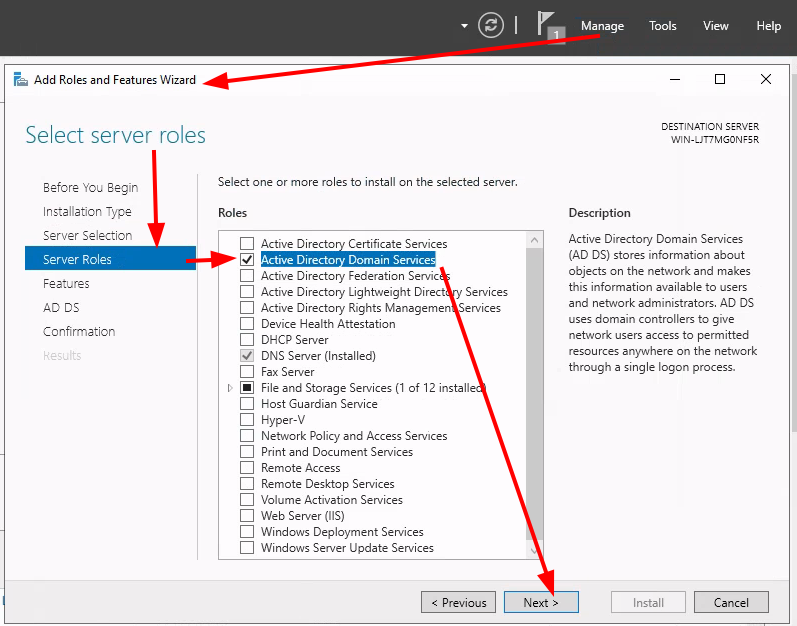797x626 pixels.
Task: Go to the Confirmation step
Action: click(x=79, y=331)
